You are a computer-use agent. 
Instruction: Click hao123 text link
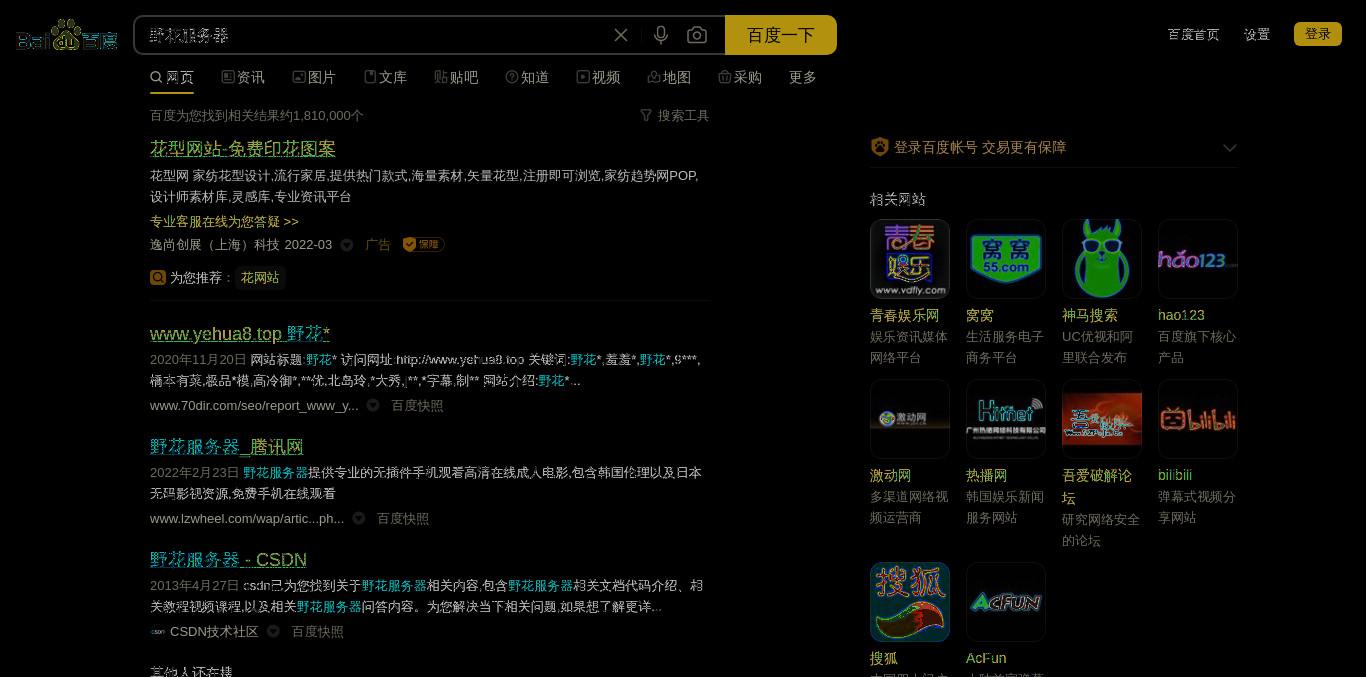(1182, 315)
